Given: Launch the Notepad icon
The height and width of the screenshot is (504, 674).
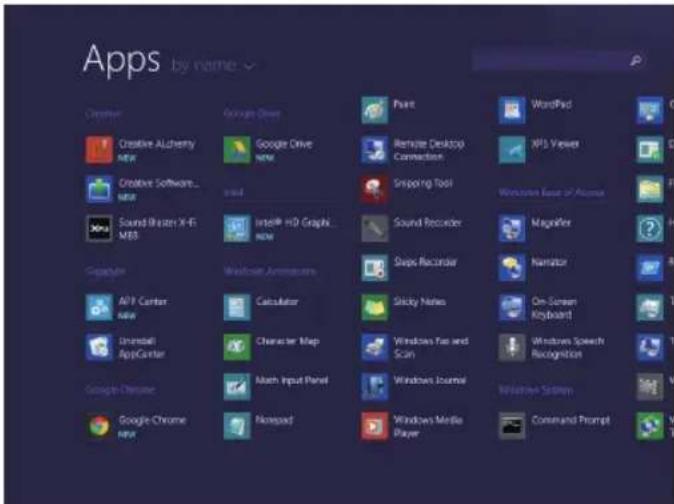Looking at the screenshot, I should click(x=237, y=426).
